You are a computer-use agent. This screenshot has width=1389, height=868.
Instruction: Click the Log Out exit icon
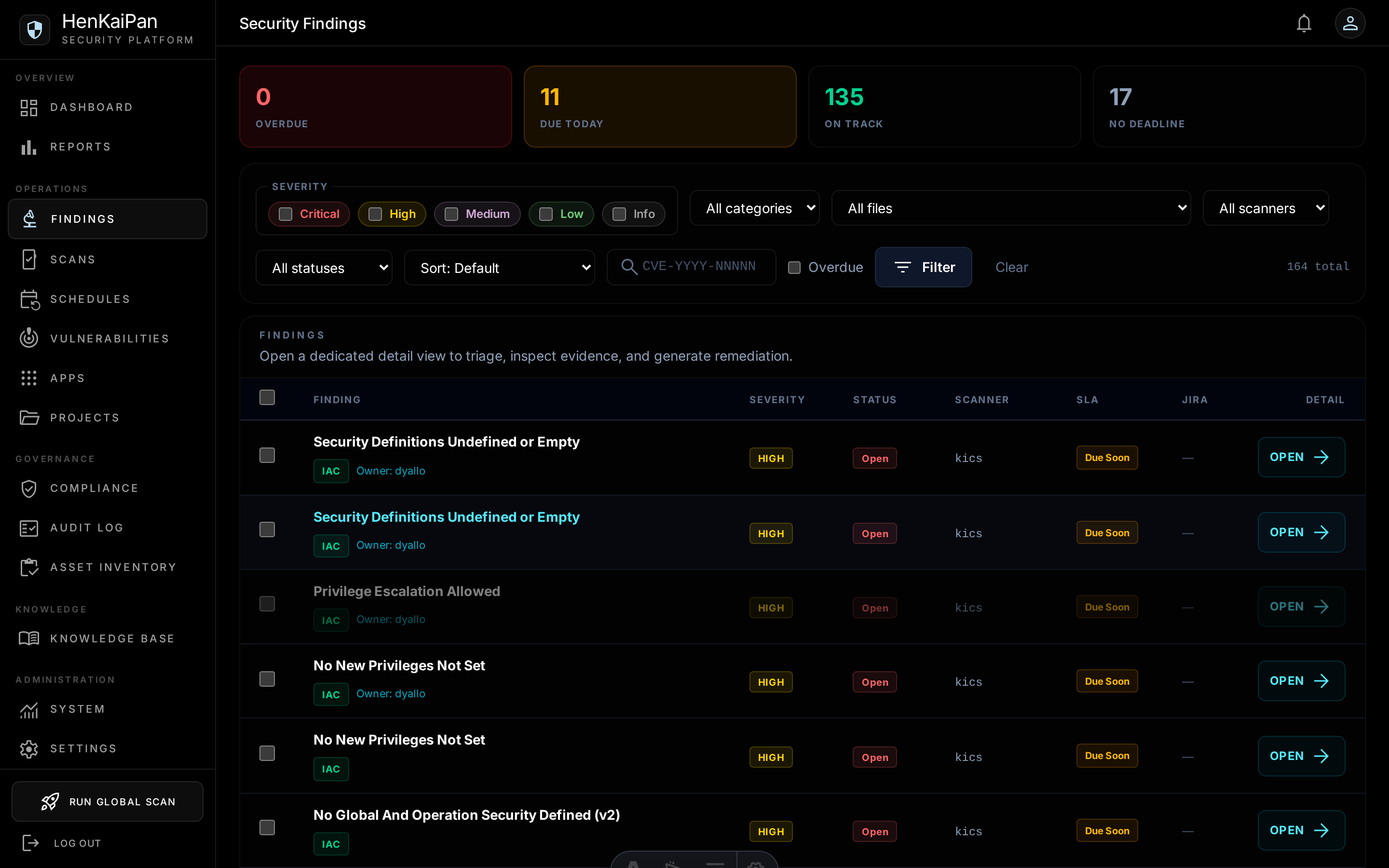coord(30,843)
